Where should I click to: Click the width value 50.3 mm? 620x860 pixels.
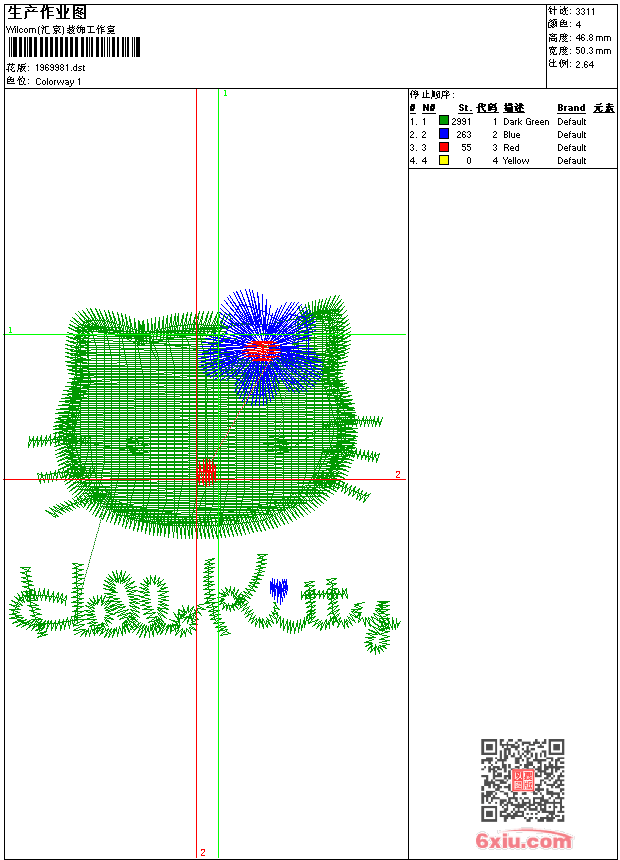(593, 50)
